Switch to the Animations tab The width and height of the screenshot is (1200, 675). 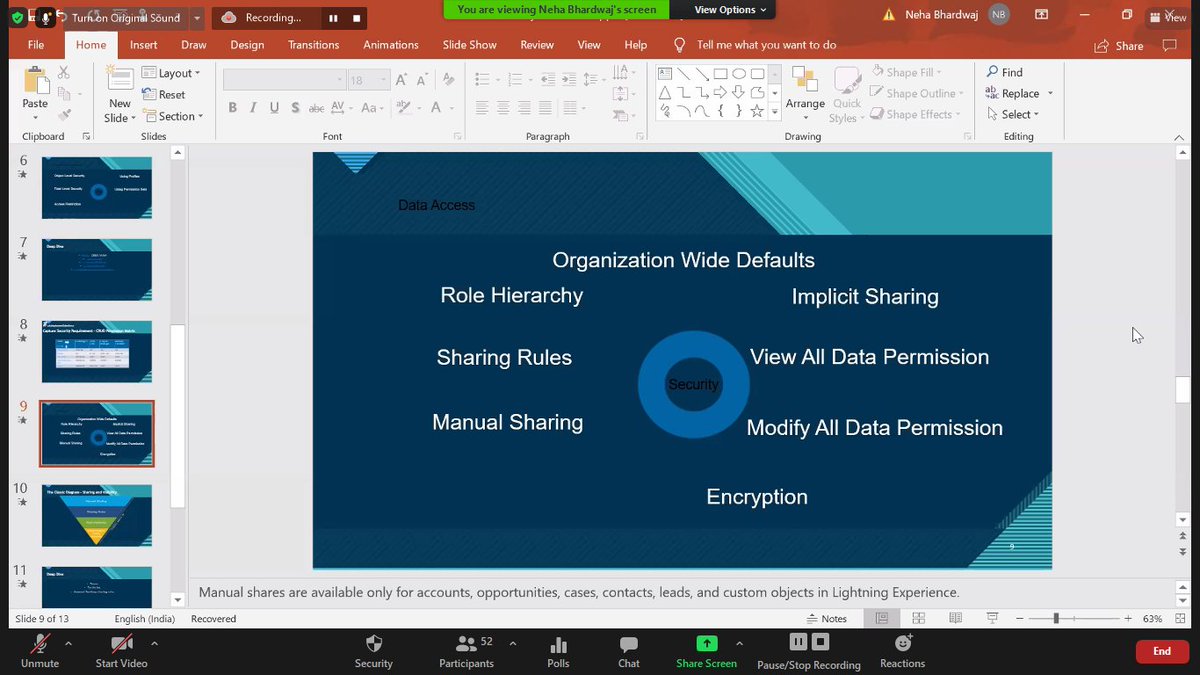[391, 45]
